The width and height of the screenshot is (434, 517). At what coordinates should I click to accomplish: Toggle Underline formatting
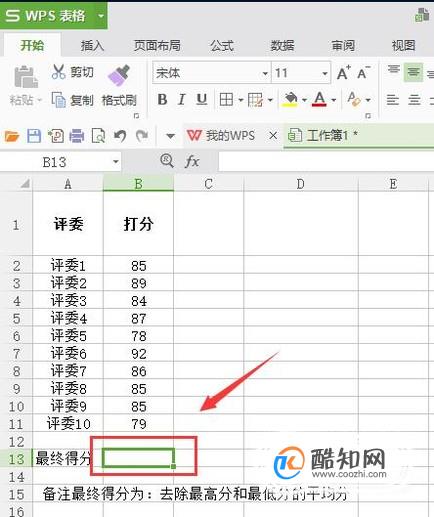click(x=202, y=99)
